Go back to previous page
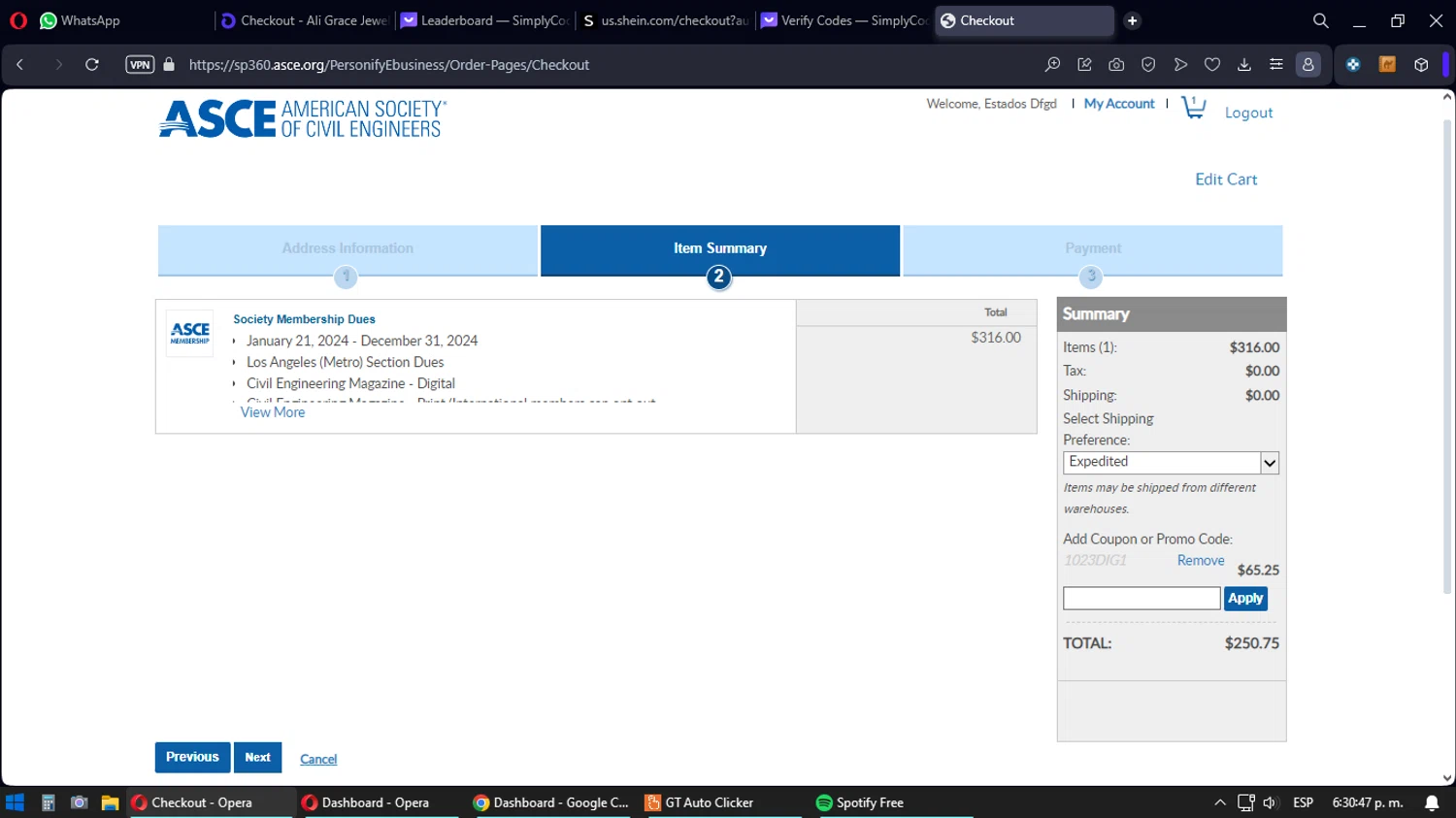Viewport: 1456px width, 818px height. click(19, 65)
